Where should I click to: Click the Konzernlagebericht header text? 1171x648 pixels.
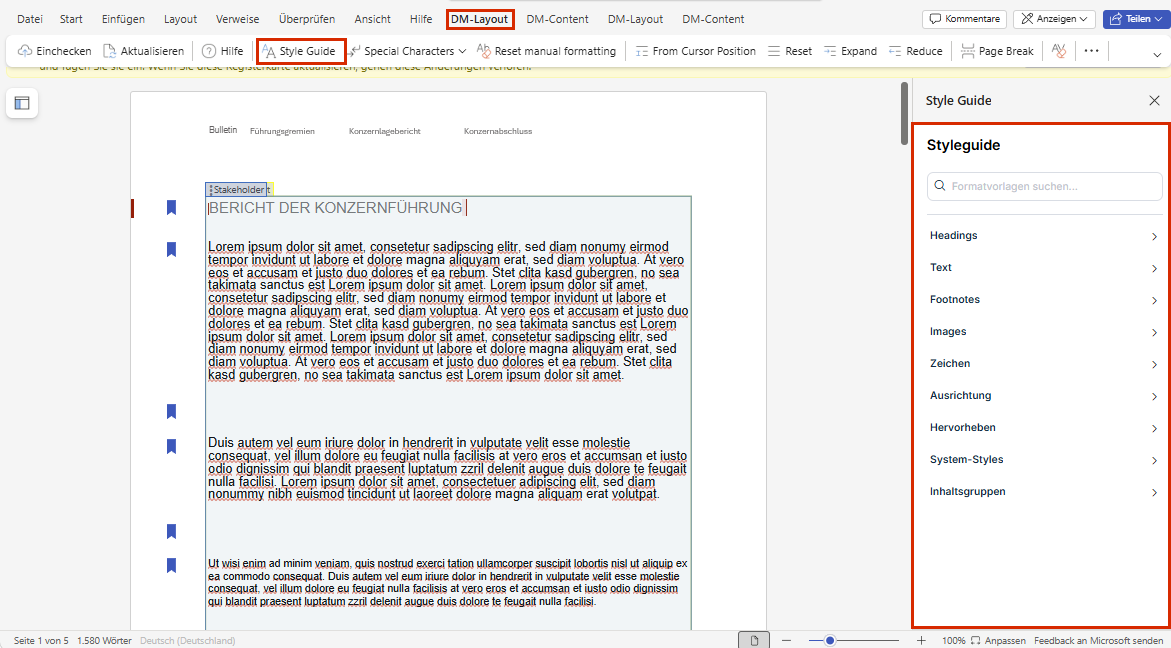(x=385, y=131)
